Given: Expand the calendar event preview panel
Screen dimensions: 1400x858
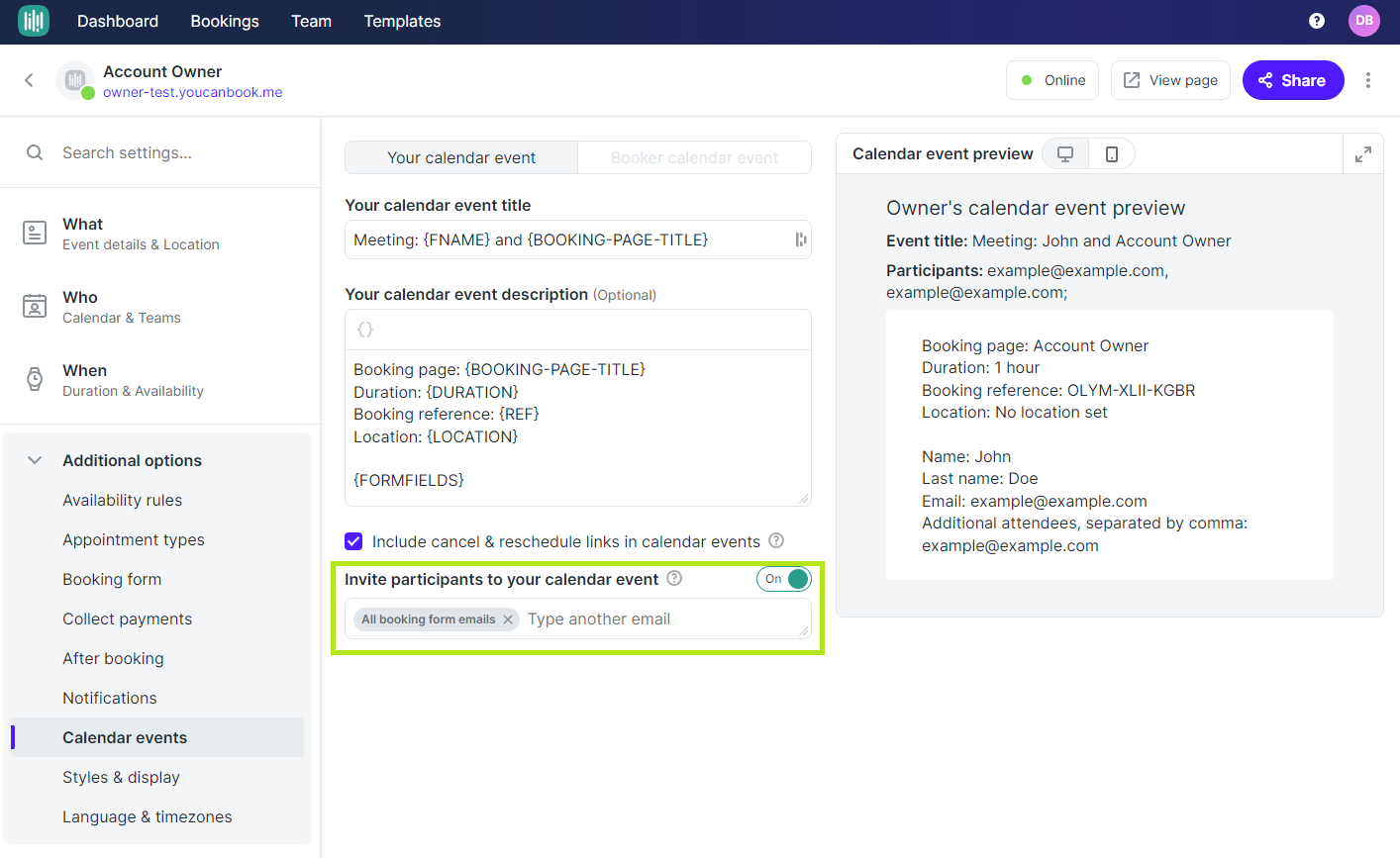Looking at the screenshot, I should pos(1363,154).
